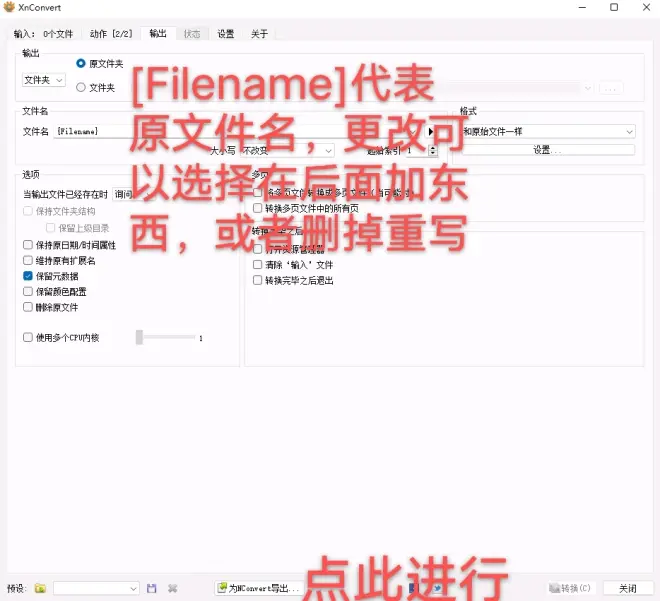Click the delete preset X icon

point(172,589)
